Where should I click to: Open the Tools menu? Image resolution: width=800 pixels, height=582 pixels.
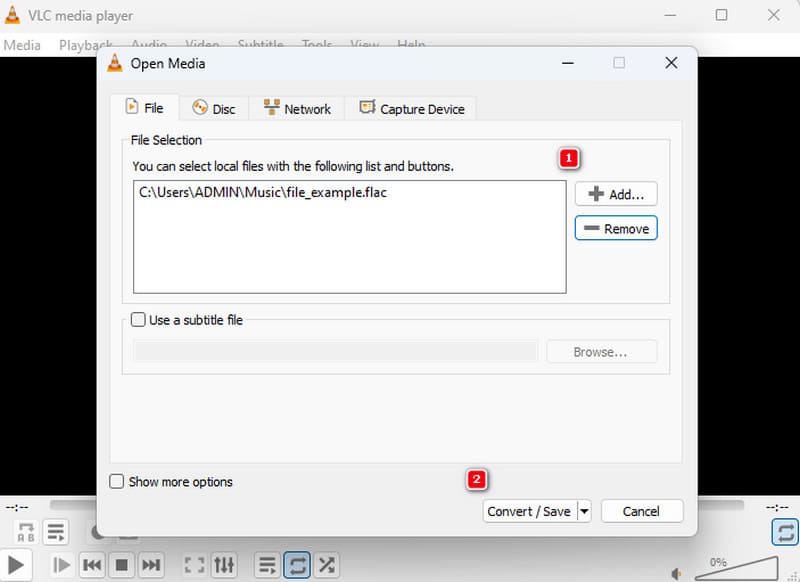[x=316, y=45]
